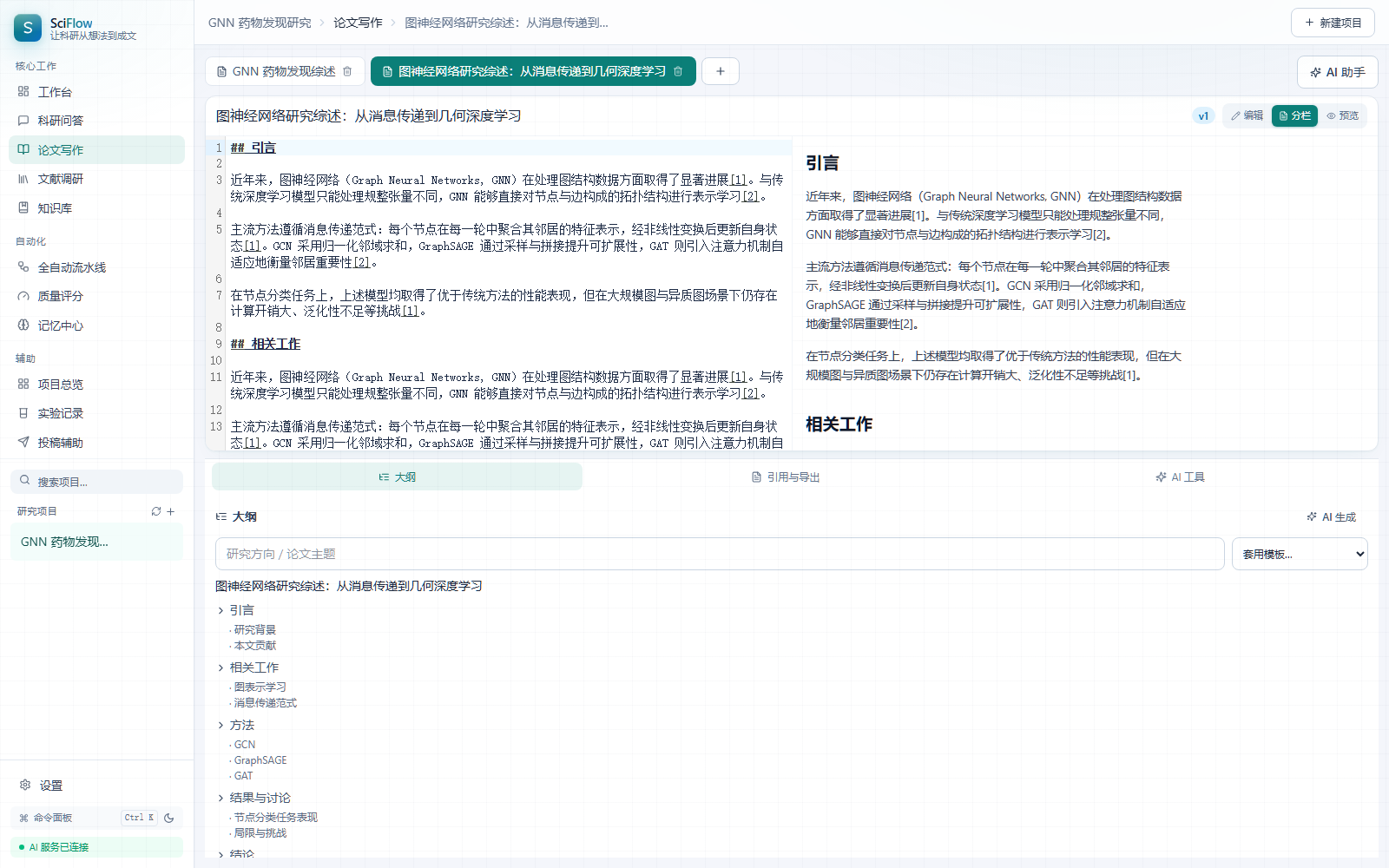This screenshot has width=1389, height=868.
Task: Click the 研究方向 / 论文主题 input
Action: [x=720, y=554]
